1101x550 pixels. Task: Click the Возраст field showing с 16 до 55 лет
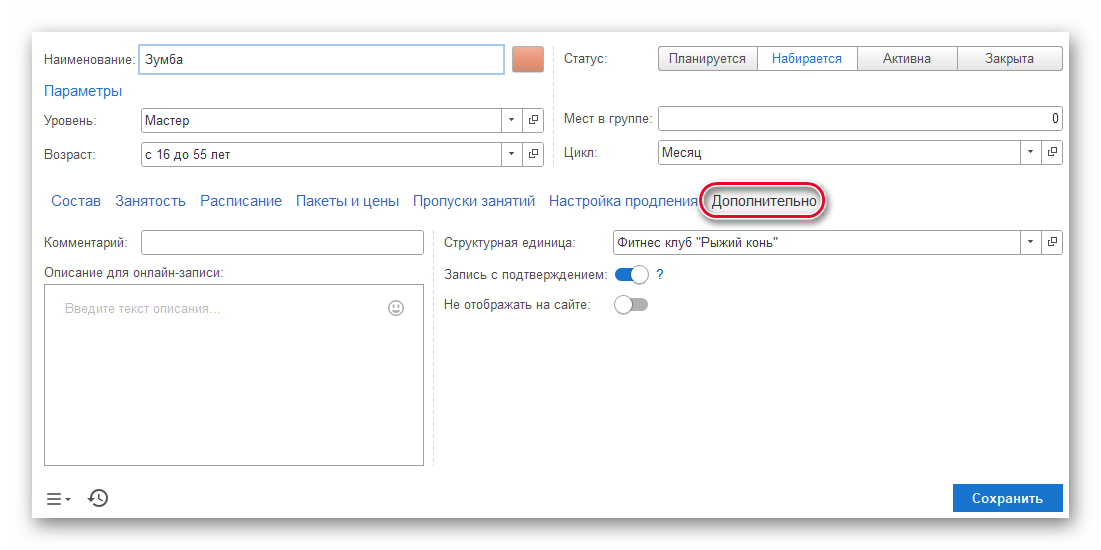(322, 154)
